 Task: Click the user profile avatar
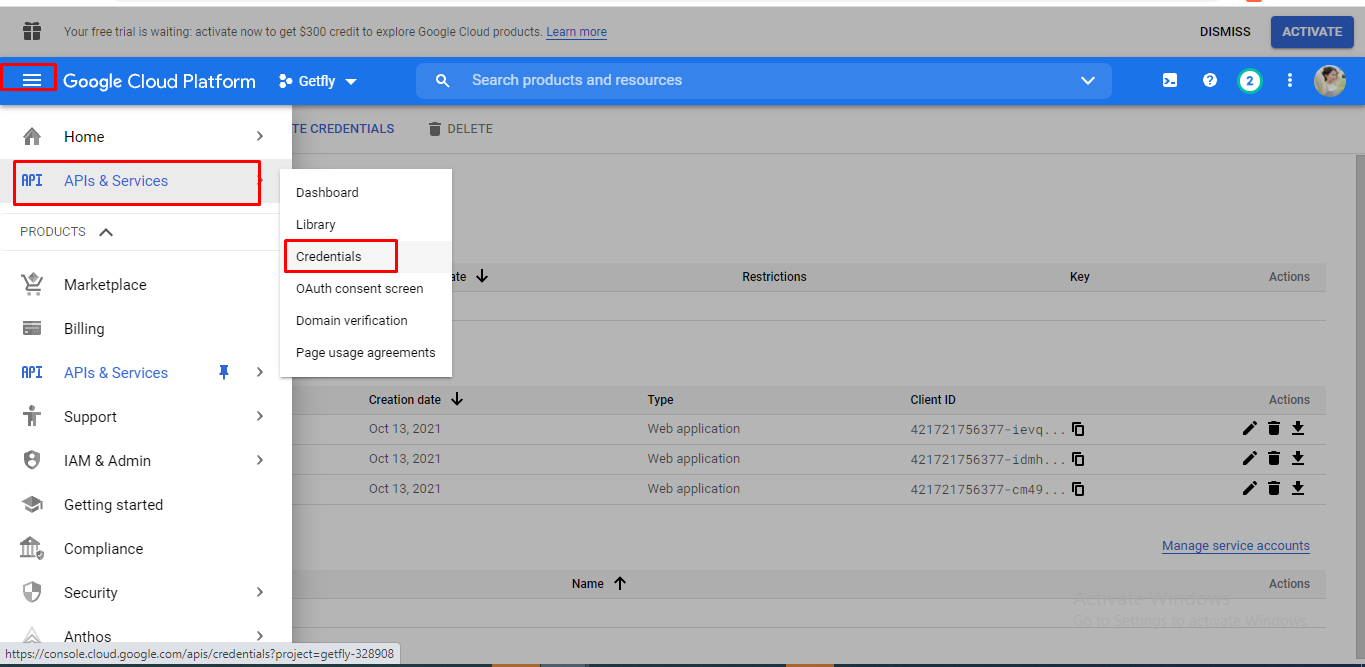[1329, 81]
